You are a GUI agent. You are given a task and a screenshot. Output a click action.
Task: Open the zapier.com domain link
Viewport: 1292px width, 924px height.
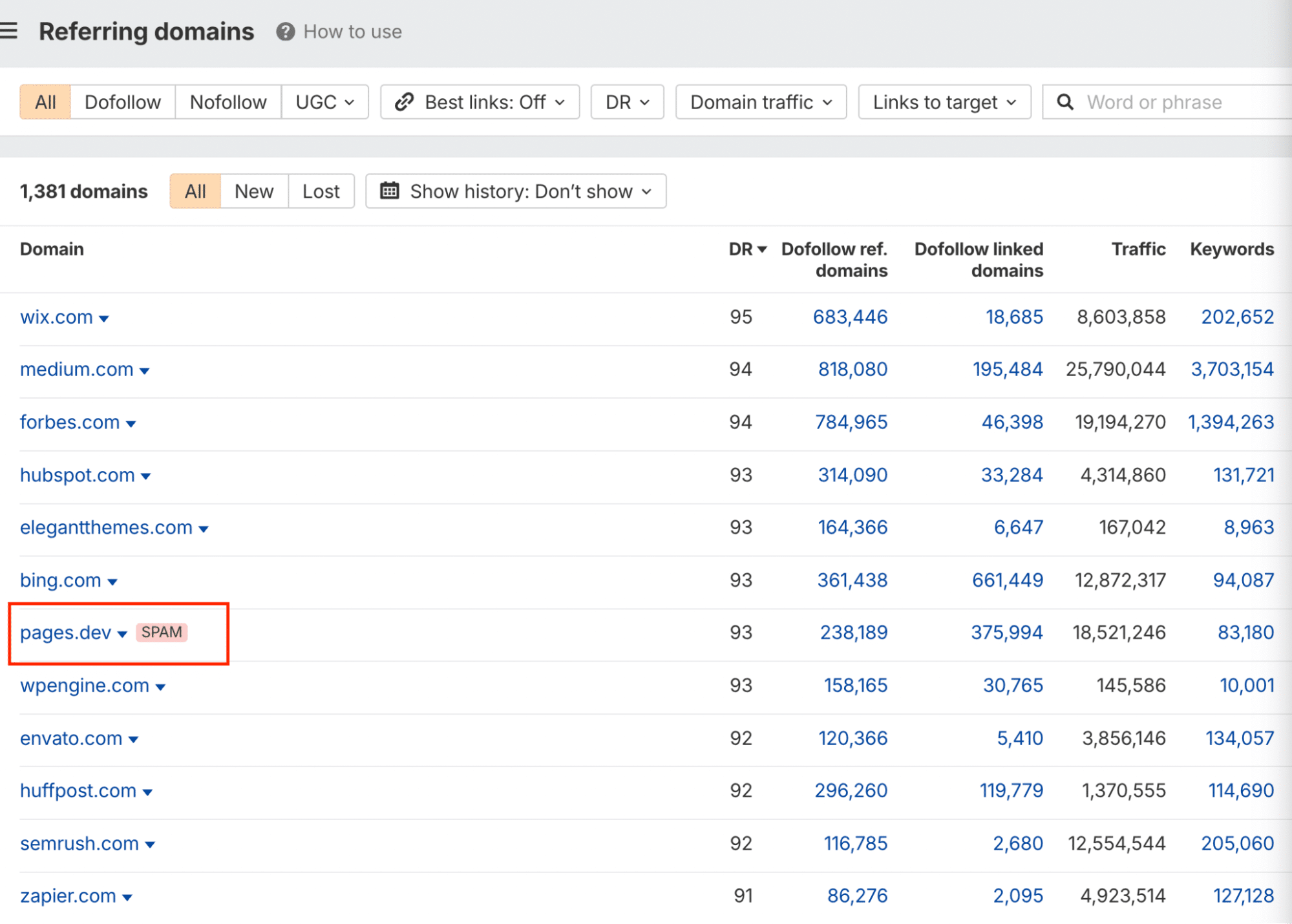(x=68, y=896)
